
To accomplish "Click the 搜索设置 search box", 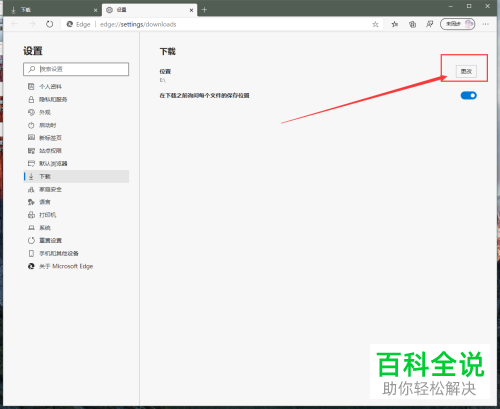I will point(76,69).
